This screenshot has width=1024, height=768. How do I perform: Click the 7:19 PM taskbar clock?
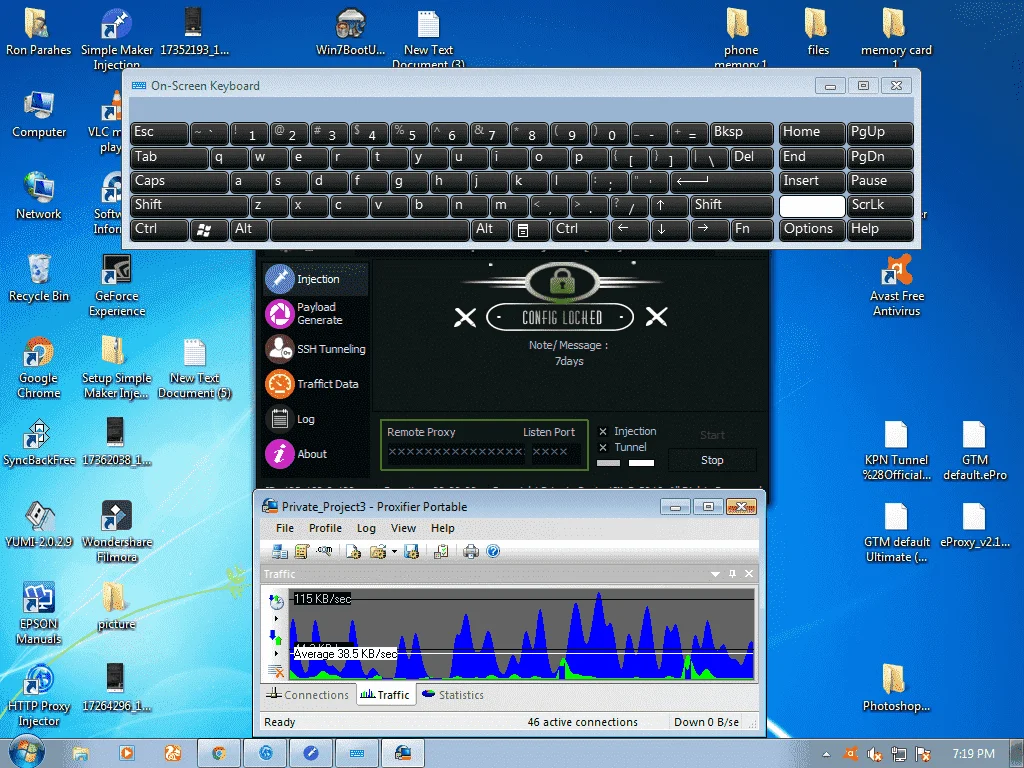coord(973,754)
